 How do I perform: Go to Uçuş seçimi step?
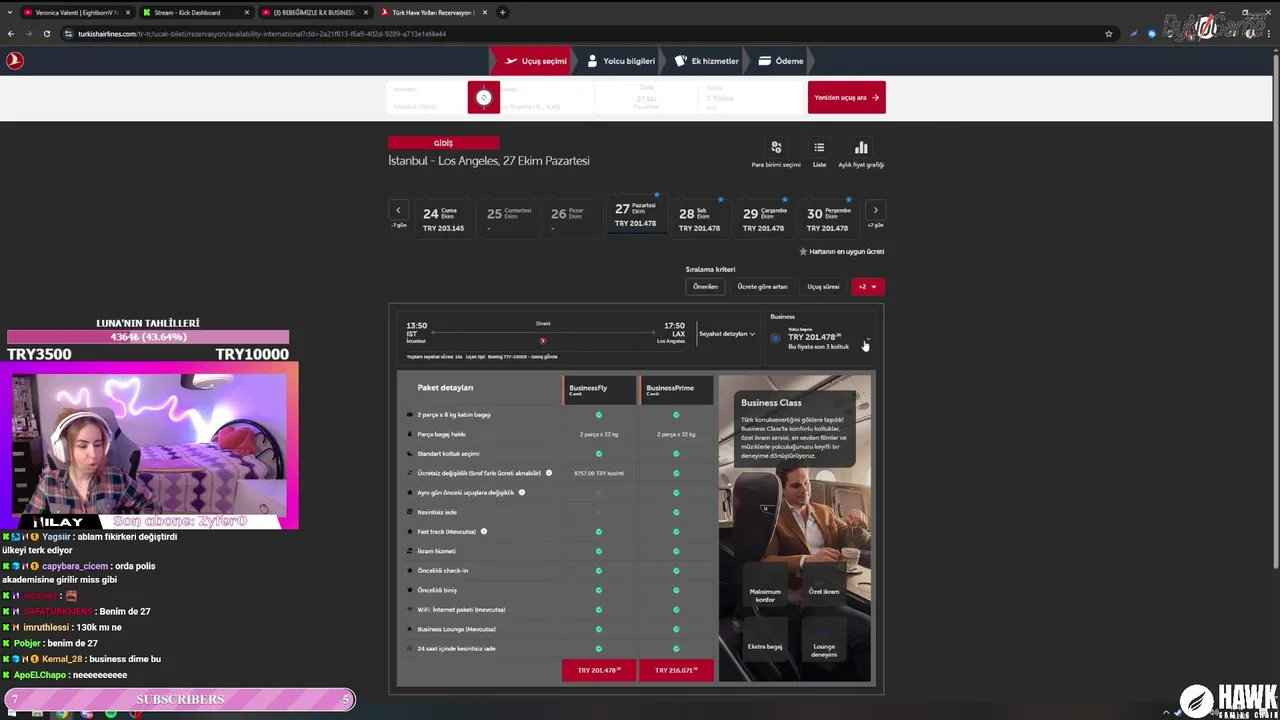pos(536,61)
